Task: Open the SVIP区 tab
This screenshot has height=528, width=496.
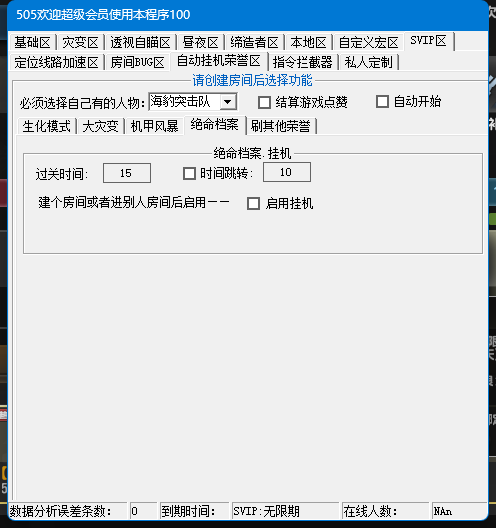Action: coord(428,41)
